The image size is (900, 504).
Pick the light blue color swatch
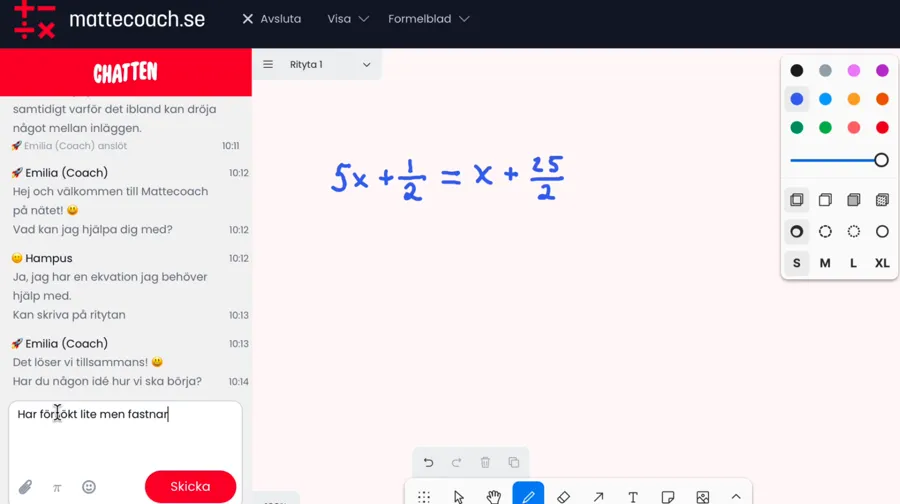(825, 99)
